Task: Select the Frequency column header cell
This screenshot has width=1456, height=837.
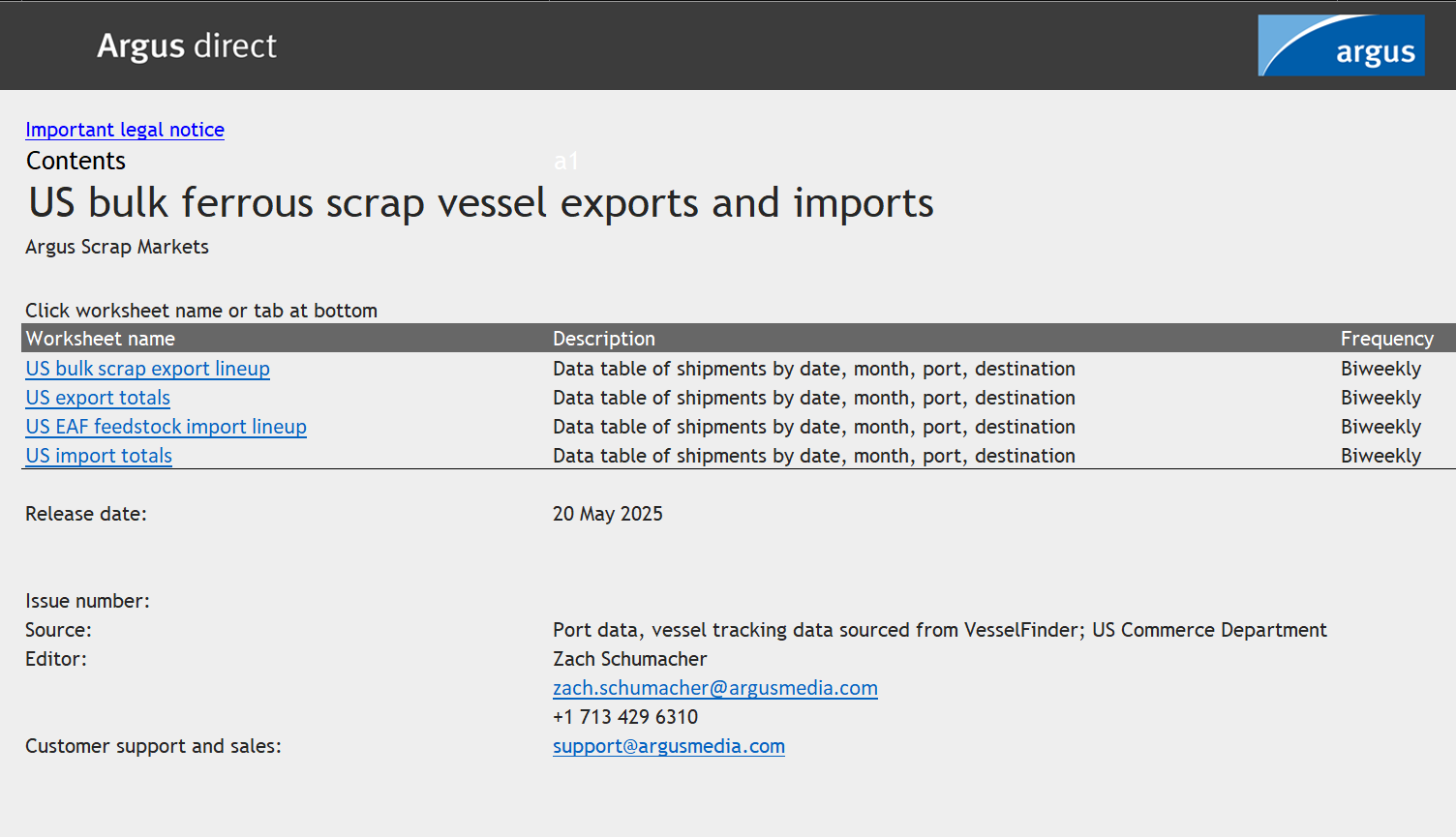Action: click(x=1386, y=339)
